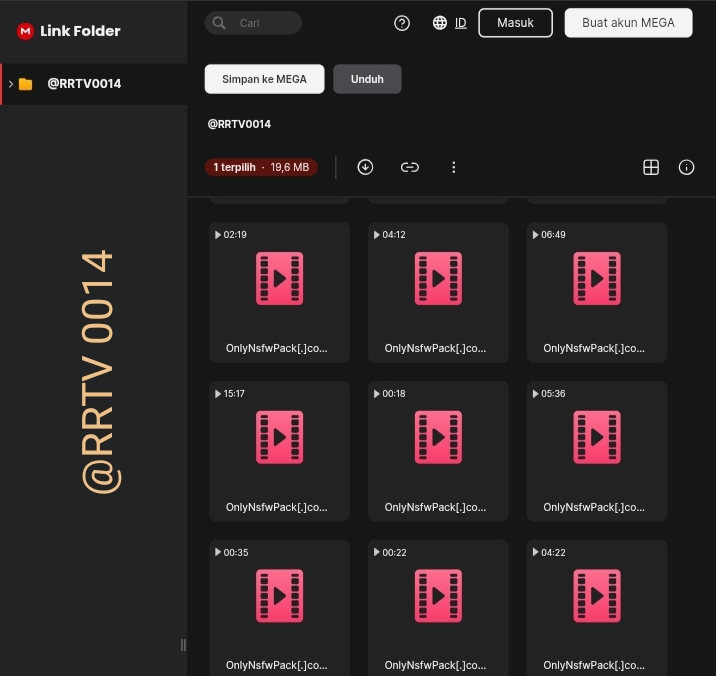Screen dimensions: 716x676
Task: Click the magnifier search icon
Action: point(219,23)
